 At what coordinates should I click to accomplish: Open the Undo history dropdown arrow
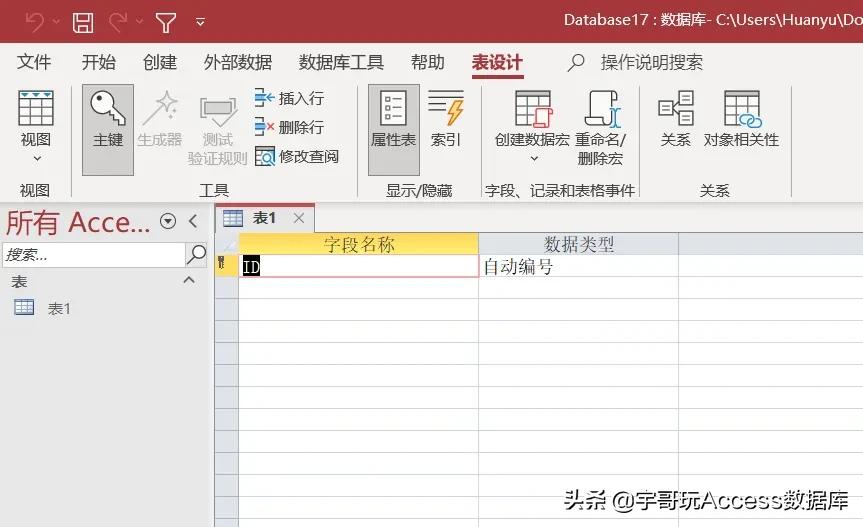pyautogui.click(x=57, y=22)
